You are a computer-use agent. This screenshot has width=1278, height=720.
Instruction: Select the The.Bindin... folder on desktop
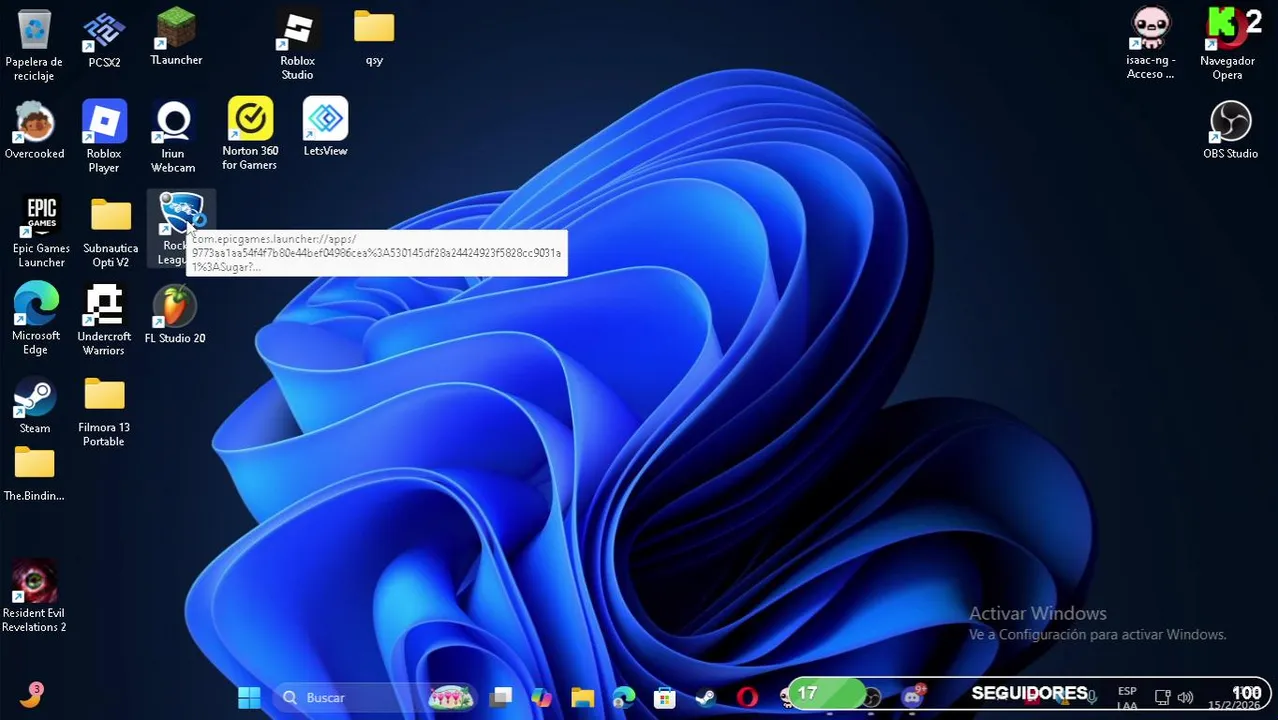(34, 475)
